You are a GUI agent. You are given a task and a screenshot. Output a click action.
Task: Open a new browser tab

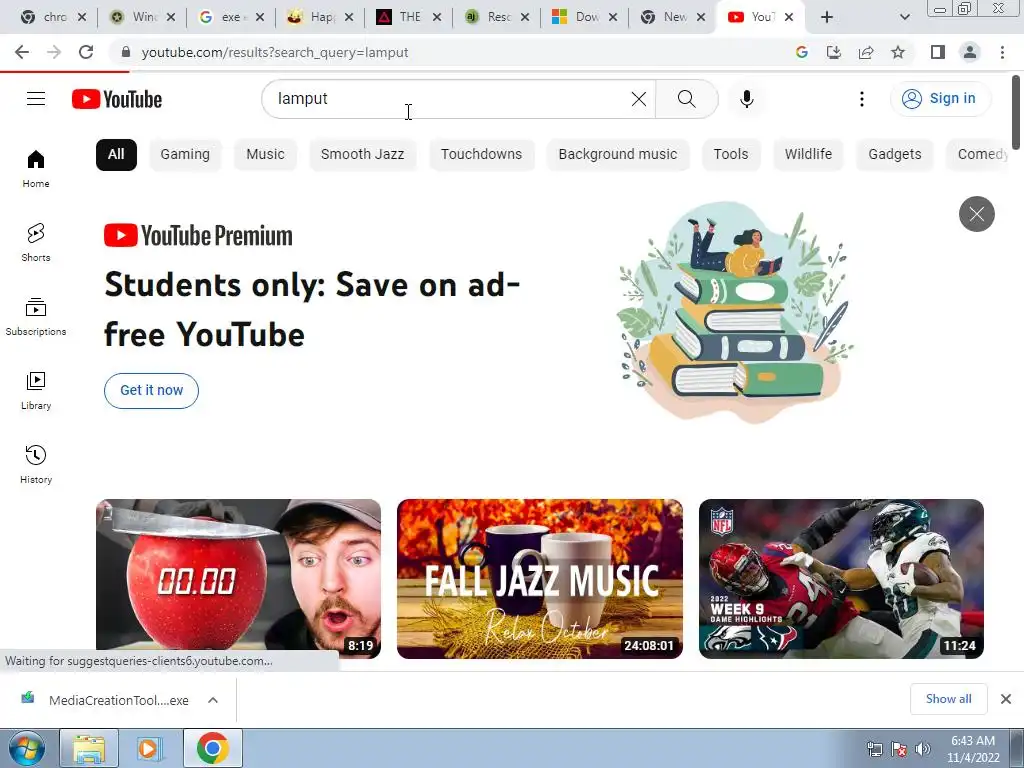pyautogui.click(x=827, y=17)
